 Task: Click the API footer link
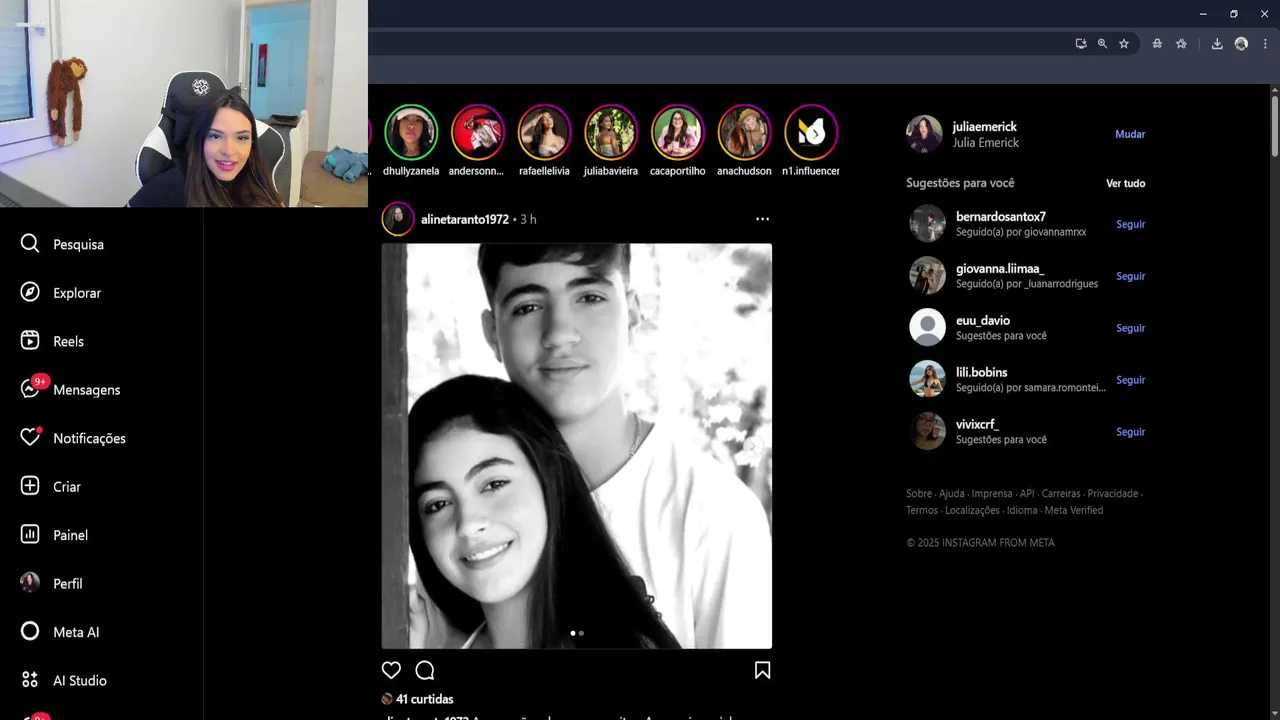1027,494
